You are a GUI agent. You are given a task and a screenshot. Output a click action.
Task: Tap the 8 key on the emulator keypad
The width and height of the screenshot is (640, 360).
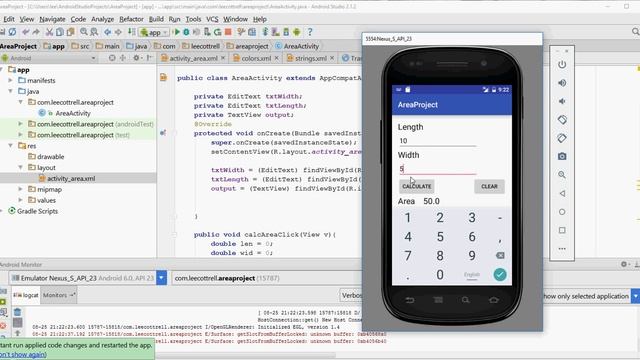(x=440, y=256)
